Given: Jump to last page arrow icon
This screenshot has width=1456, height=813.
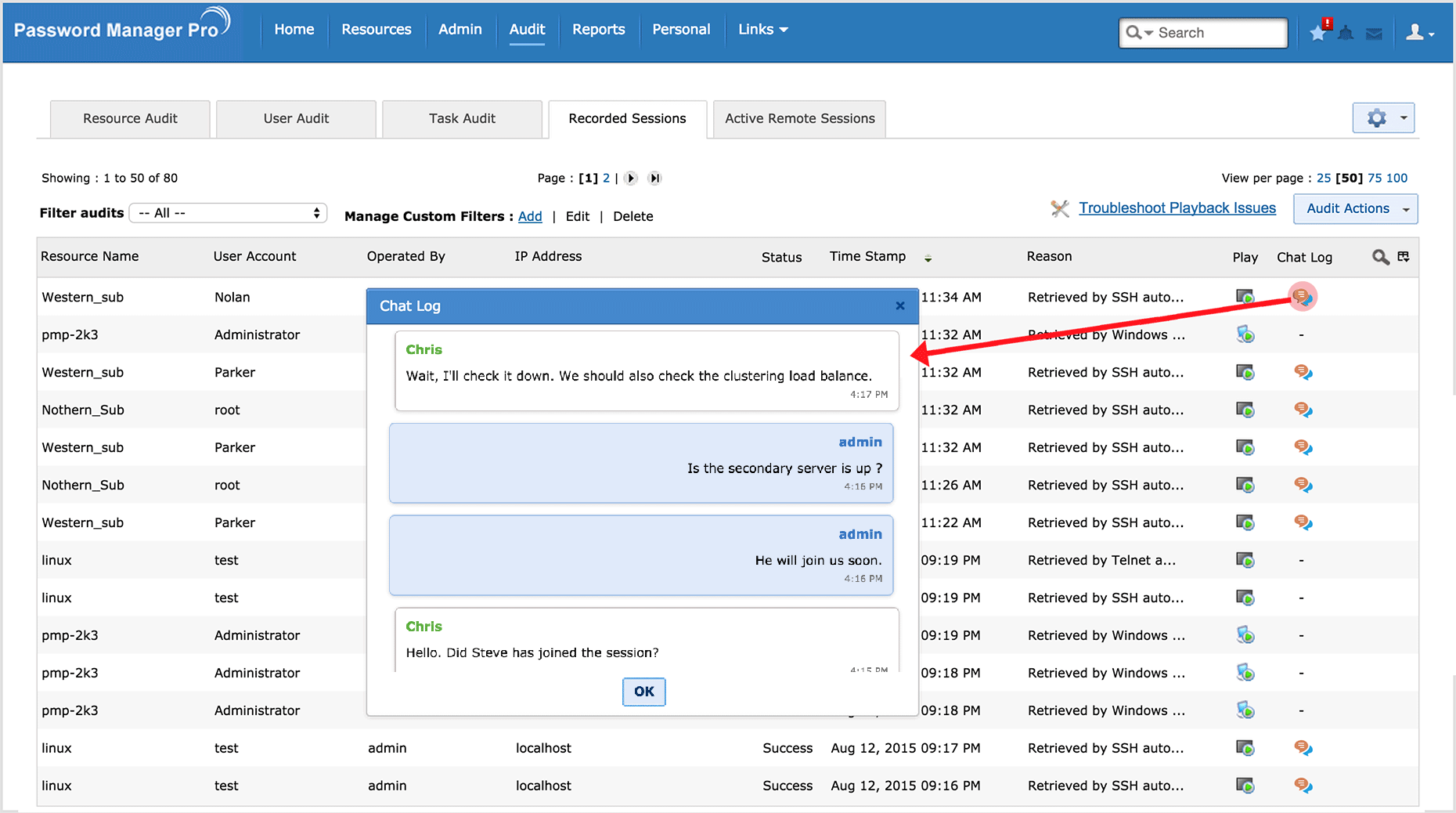Looking at the screenshot, I should click(655, 179).
